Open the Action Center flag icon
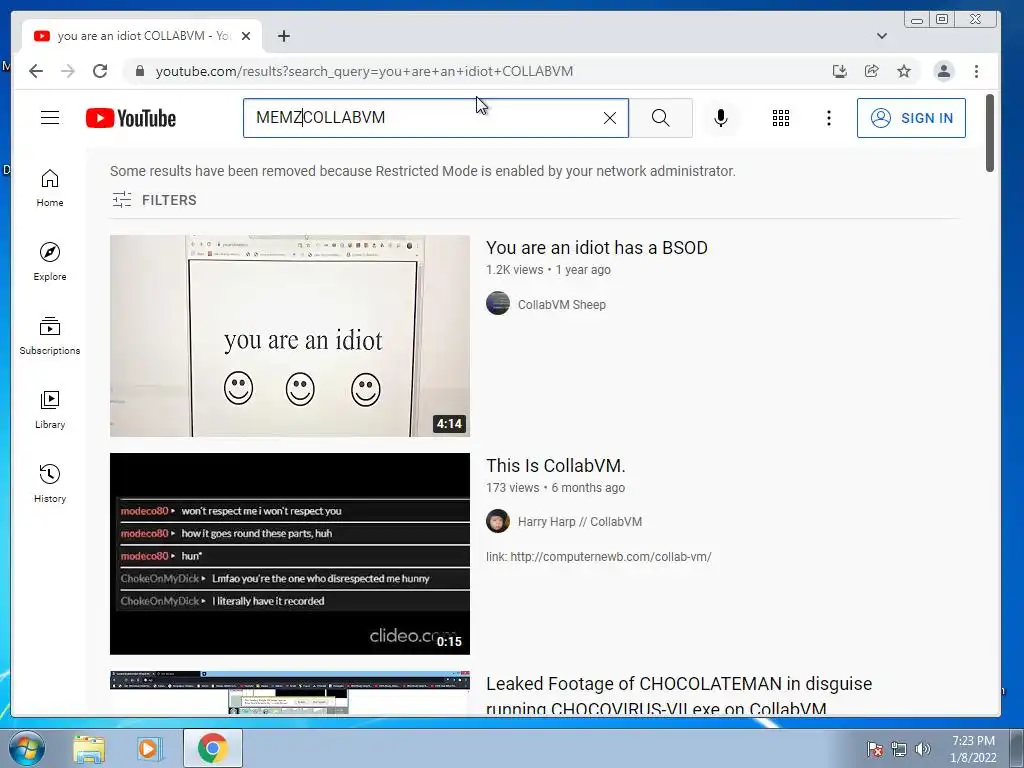 click(875, 749)
